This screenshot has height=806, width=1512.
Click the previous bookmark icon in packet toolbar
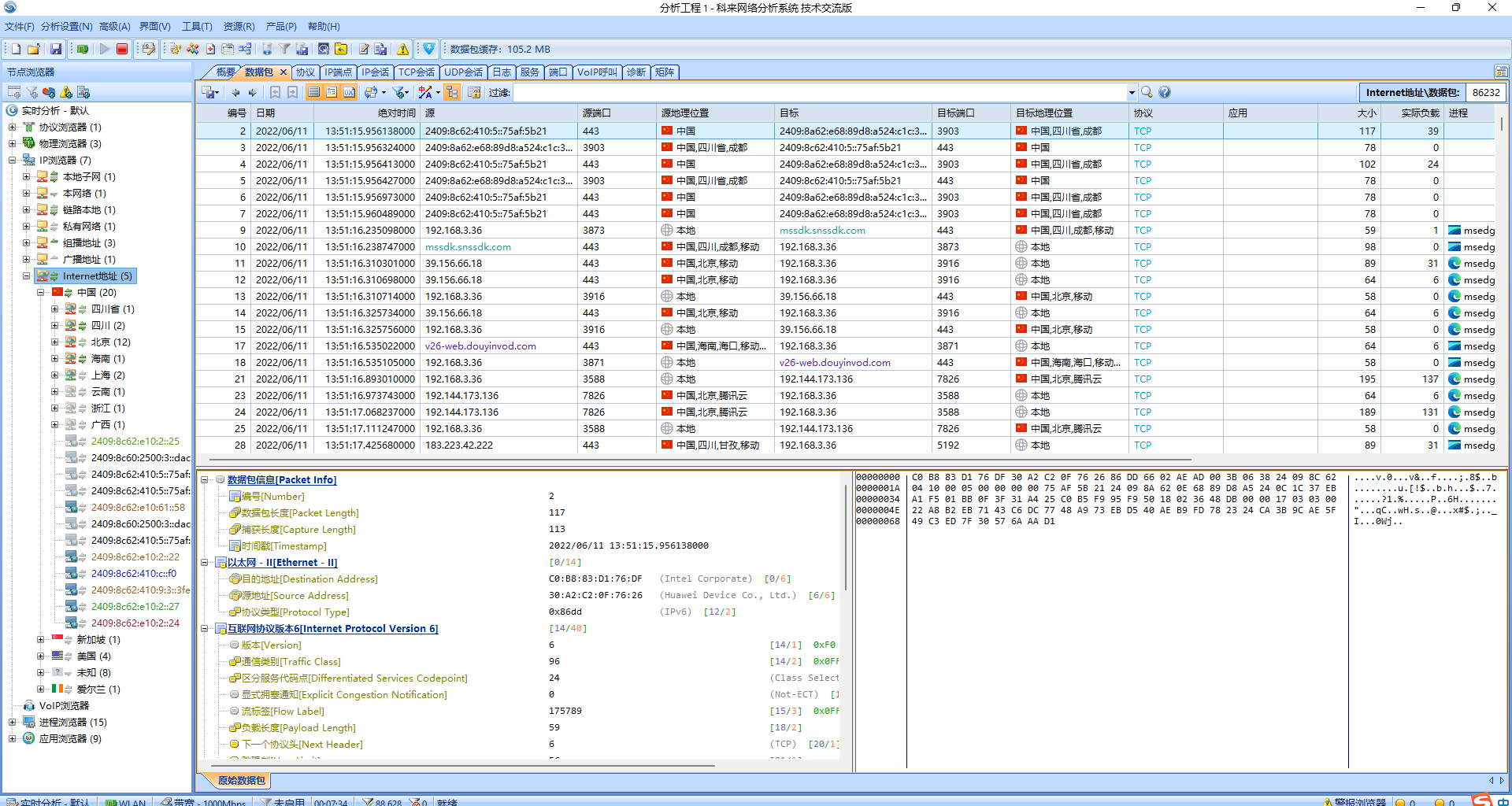click(275, 93)
